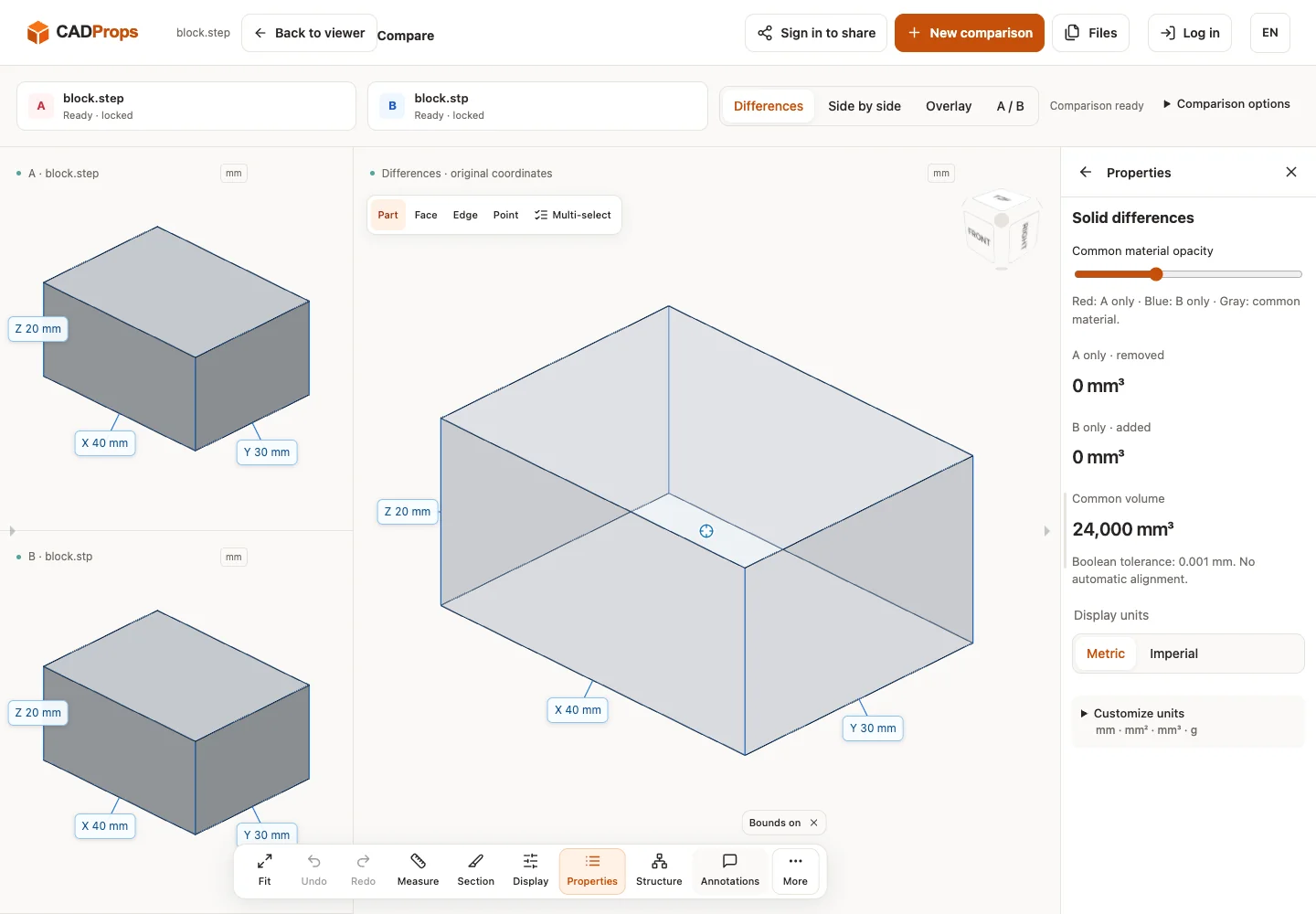Select Face selection mode
The width and height of the screenshot is (1316, 914).
pyautogui.click(x=426, y=215)
